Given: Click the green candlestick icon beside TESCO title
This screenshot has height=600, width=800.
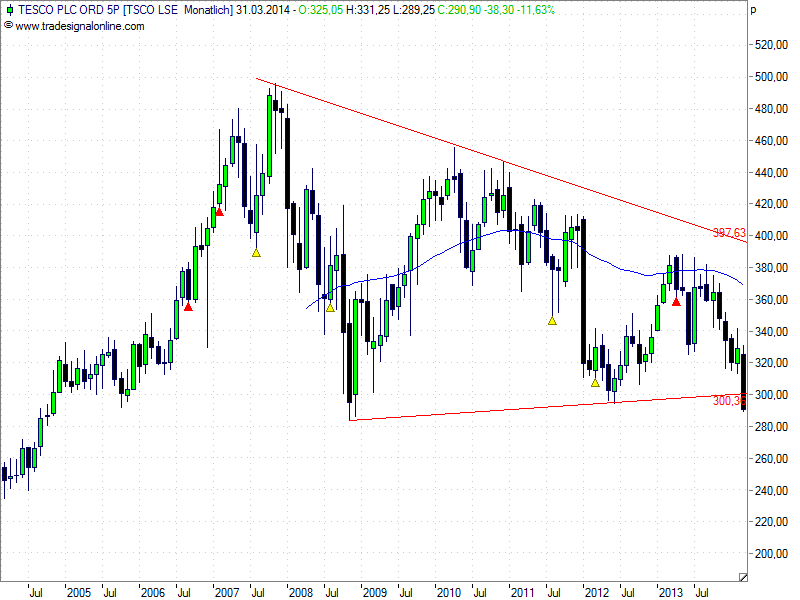Looking at the screenshot, I should click(9, 10).
